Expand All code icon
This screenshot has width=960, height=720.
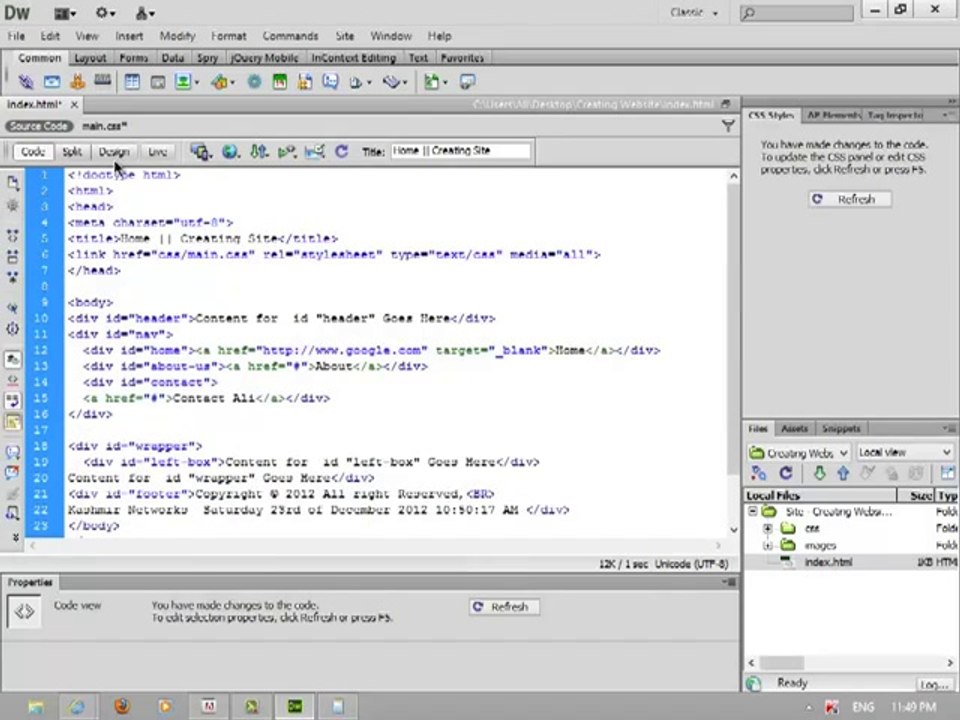pos(13,277)
